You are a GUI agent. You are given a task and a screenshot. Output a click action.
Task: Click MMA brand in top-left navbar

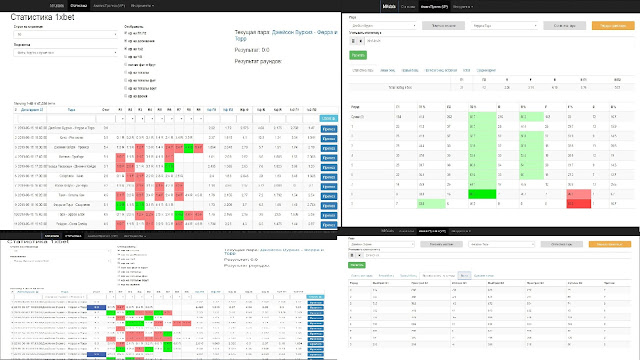point(57,6)
